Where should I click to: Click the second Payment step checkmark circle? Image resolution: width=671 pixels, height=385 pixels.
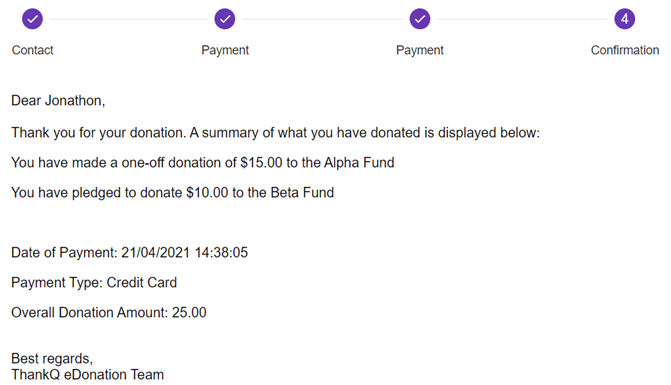pos(420,19)
